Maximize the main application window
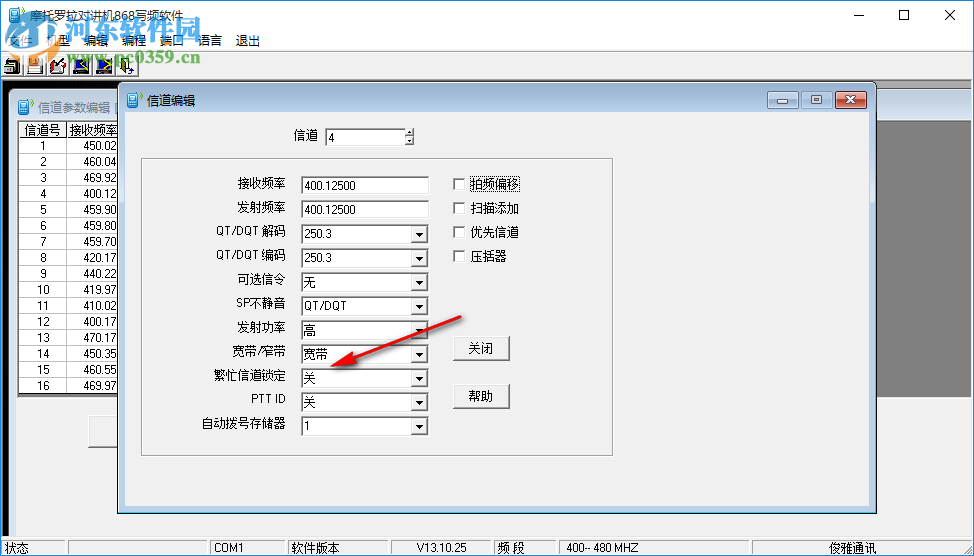974x556 pixels. [904, 16]
